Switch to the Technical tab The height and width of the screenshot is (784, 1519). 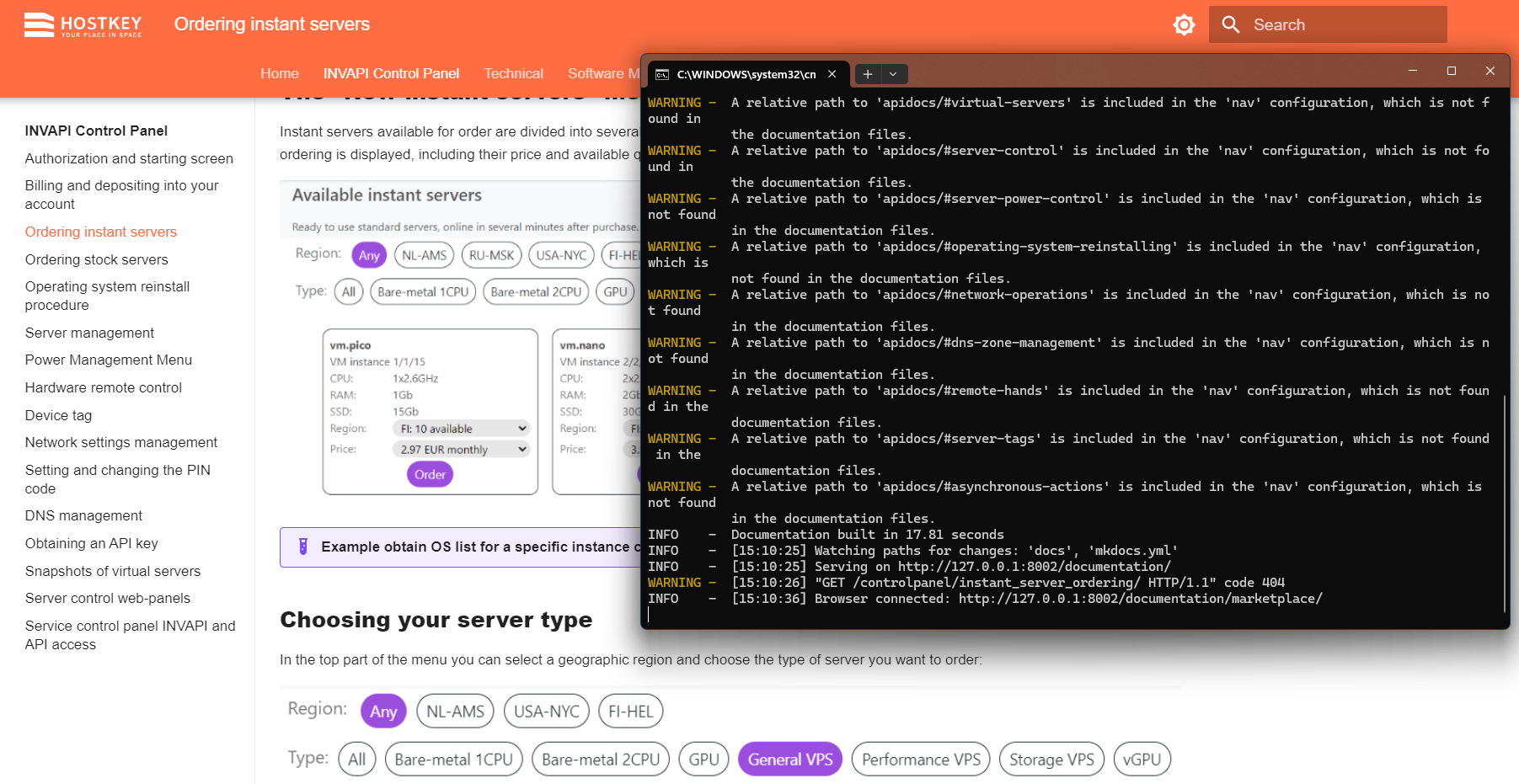pyautogui.click(x=513, y=74)
